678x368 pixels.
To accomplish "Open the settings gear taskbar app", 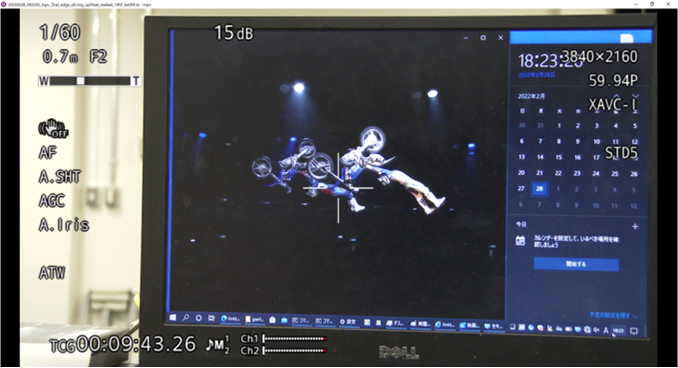I will coord(348,322).
